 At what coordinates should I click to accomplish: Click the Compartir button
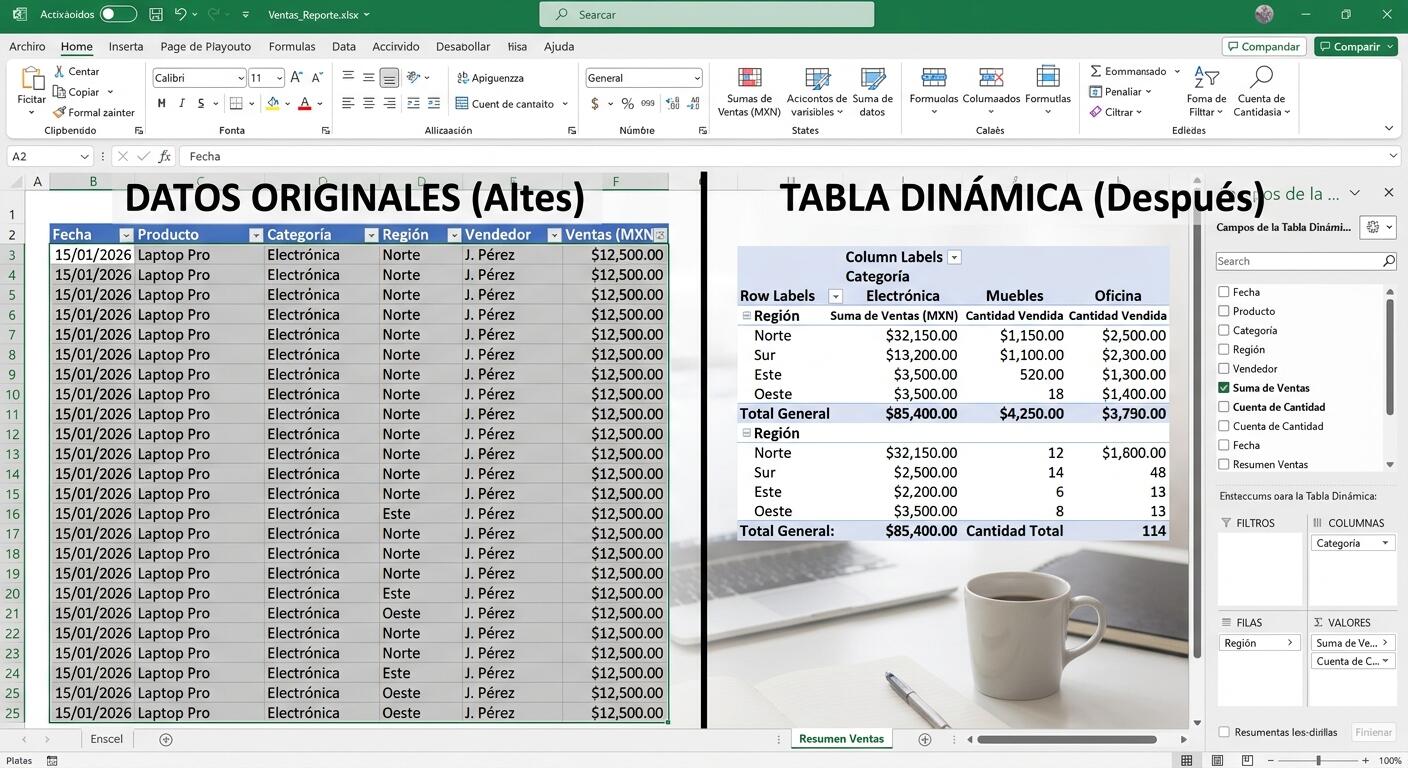pyautogui.click(x=1356, y=46)
